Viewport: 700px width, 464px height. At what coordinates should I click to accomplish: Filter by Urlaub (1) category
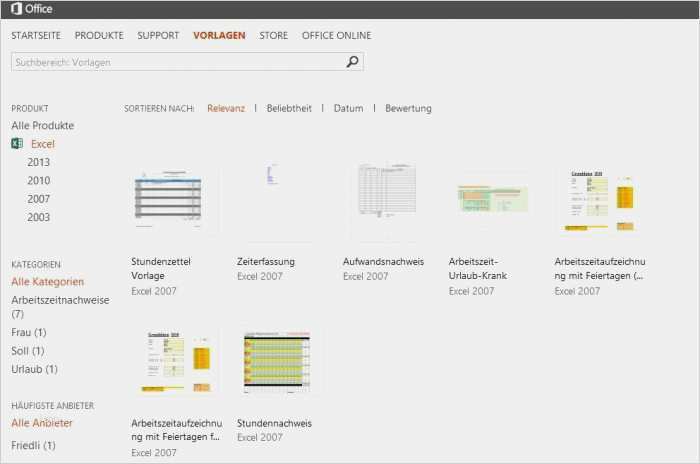pos(34,369)
